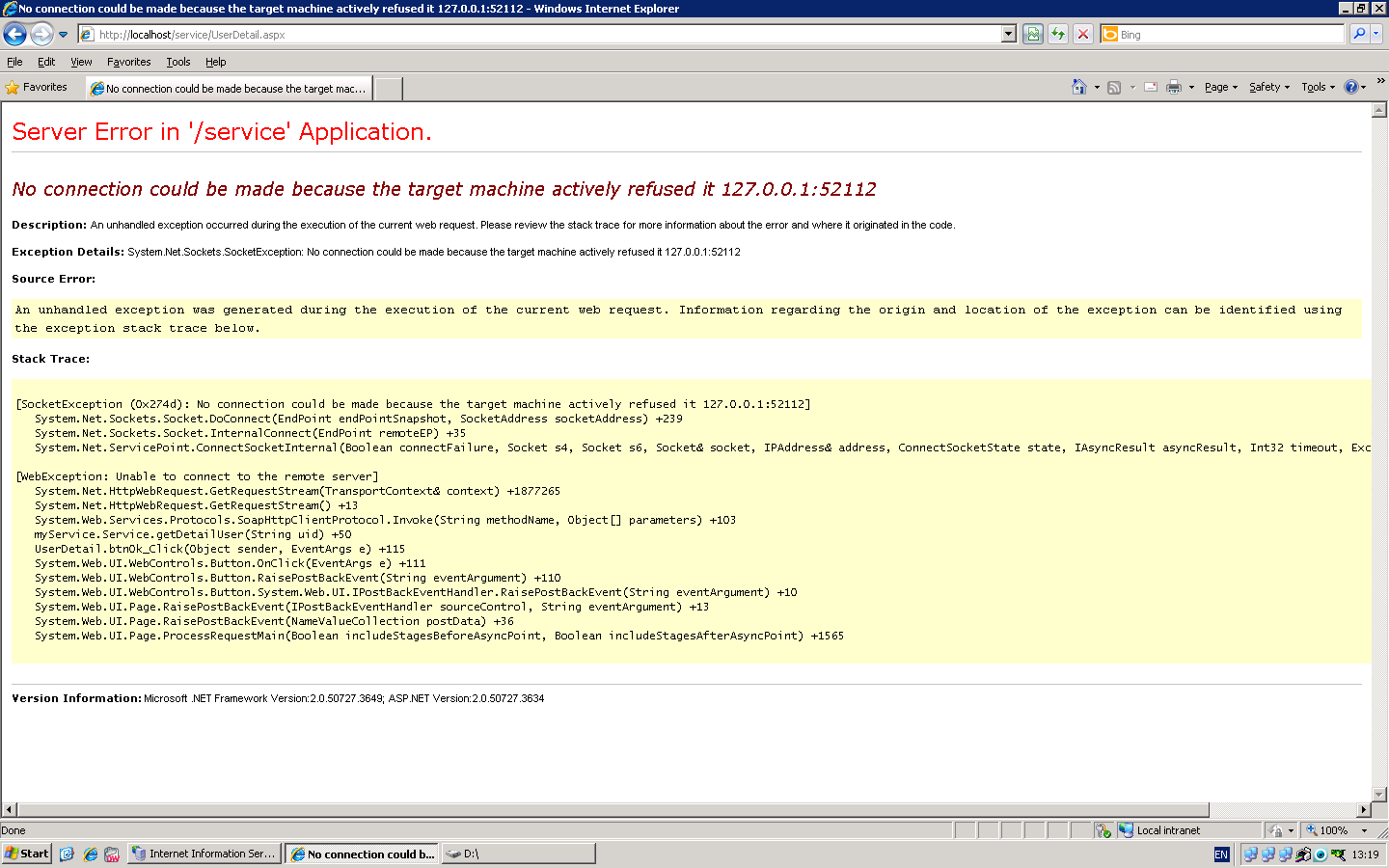Click the system clock showing 13:19
This screenshot has height=868, width=1389.
click(x=1365, y=854)
